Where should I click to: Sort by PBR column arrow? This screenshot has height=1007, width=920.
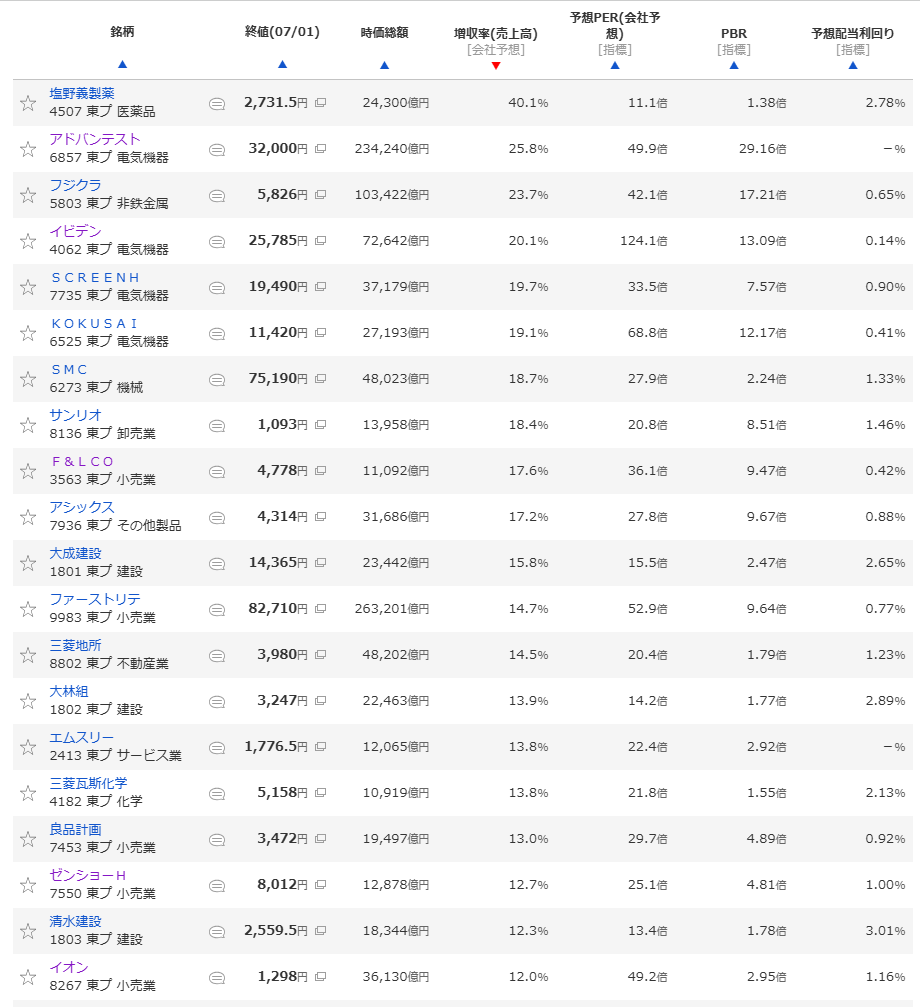point(734,66)
